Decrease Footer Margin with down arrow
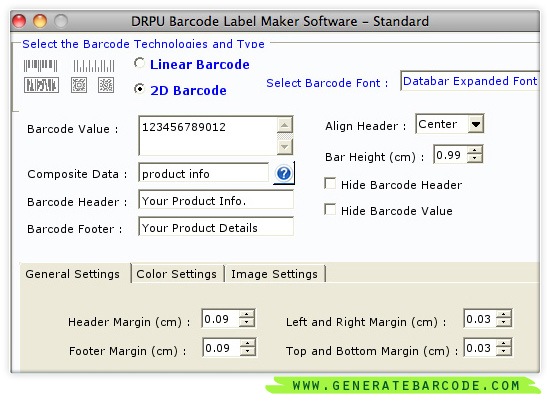550x395 pixels. [248, 352]
